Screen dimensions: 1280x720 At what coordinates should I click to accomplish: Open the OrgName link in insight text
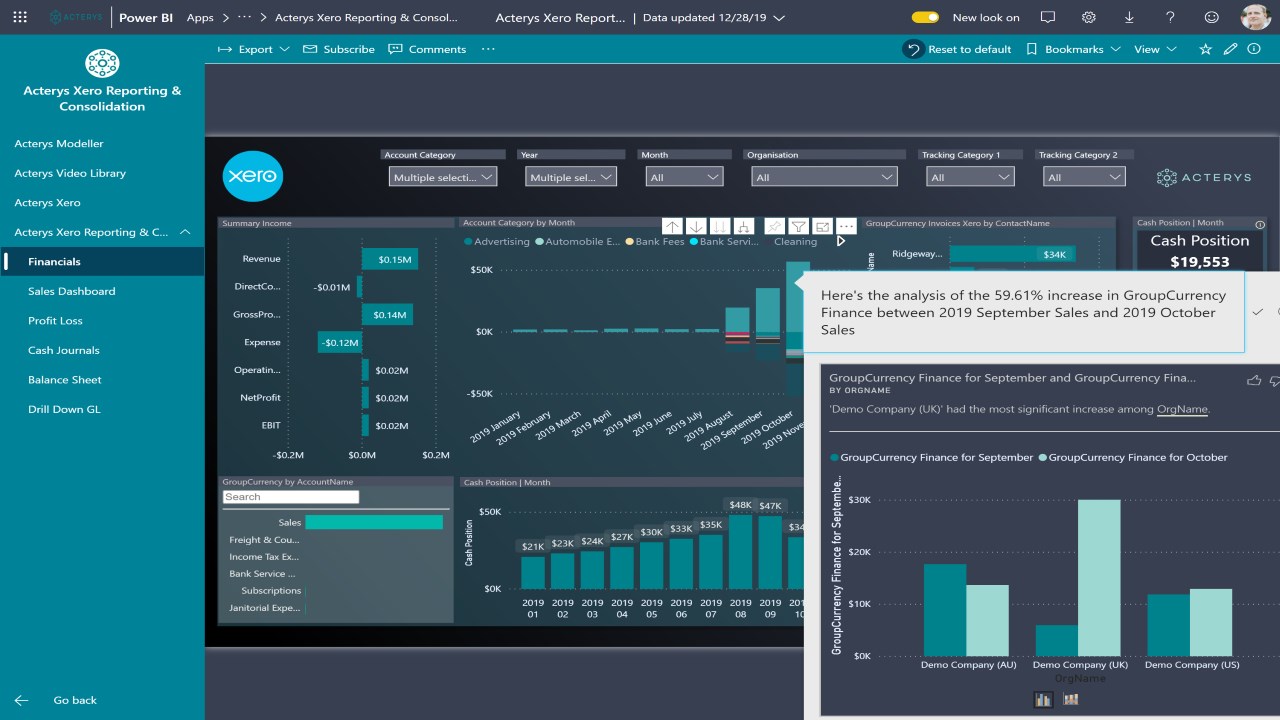tap(1182, 409)
